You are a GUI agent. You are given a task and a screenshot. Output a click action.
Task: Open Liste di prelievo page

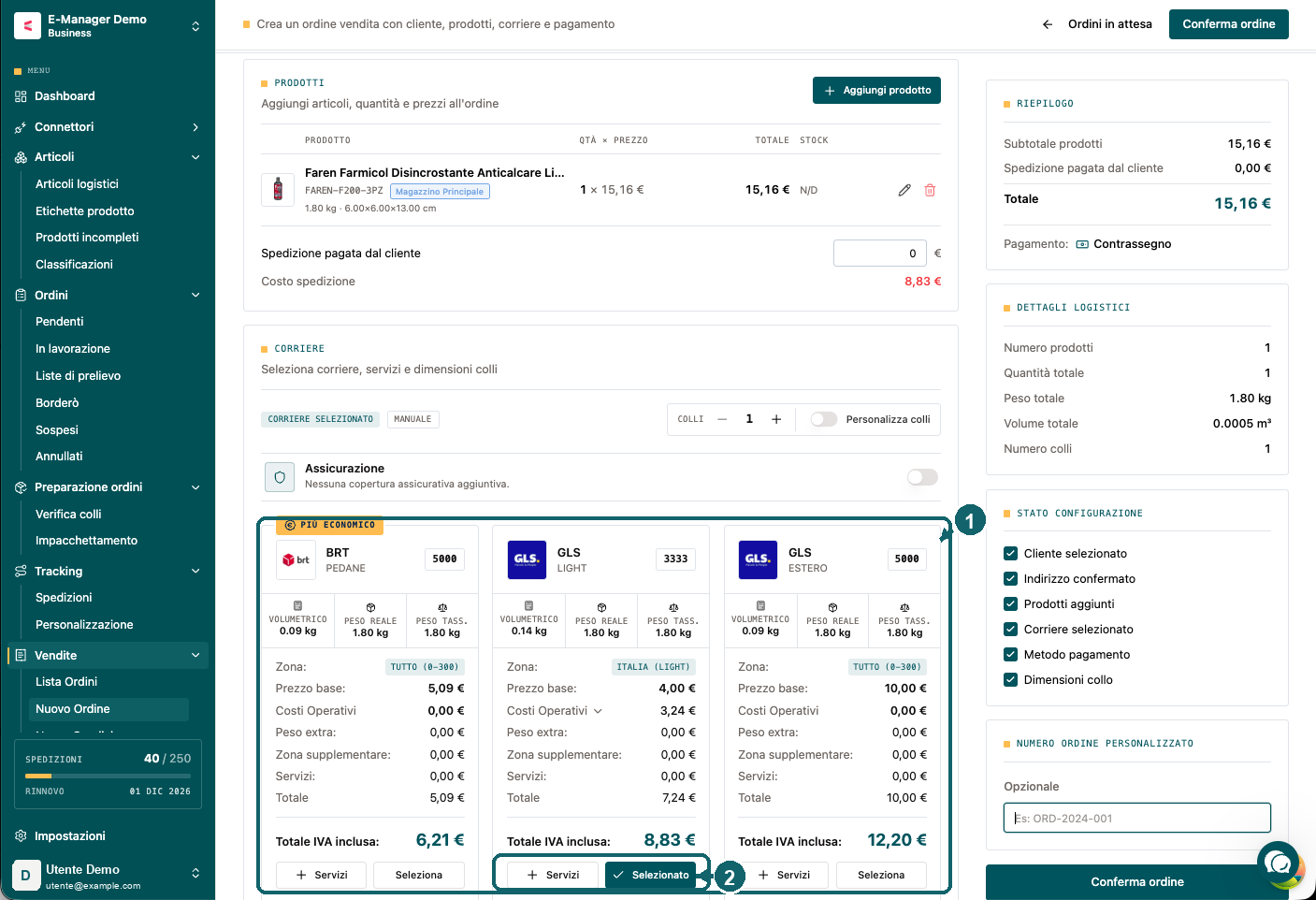pyautogui.click(x=79, y=376)
